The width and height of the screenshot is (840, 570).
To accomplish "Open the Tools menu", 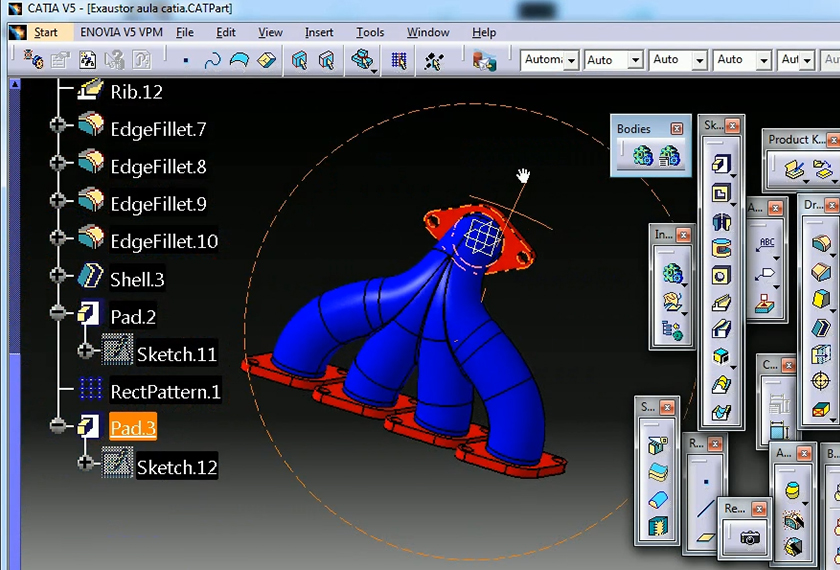I will [x=370, y=32].
